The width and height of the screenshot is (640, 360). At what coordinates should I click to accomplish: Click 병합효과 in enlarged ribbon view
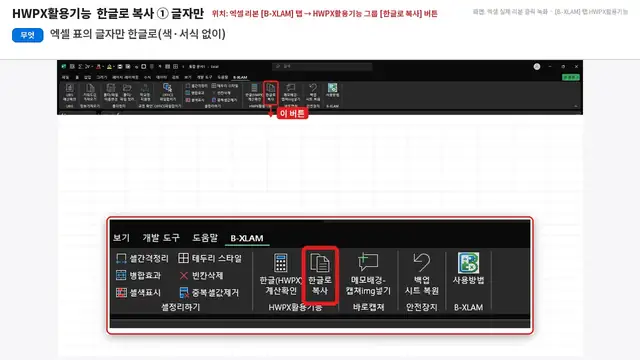click(x=138, y=276)
